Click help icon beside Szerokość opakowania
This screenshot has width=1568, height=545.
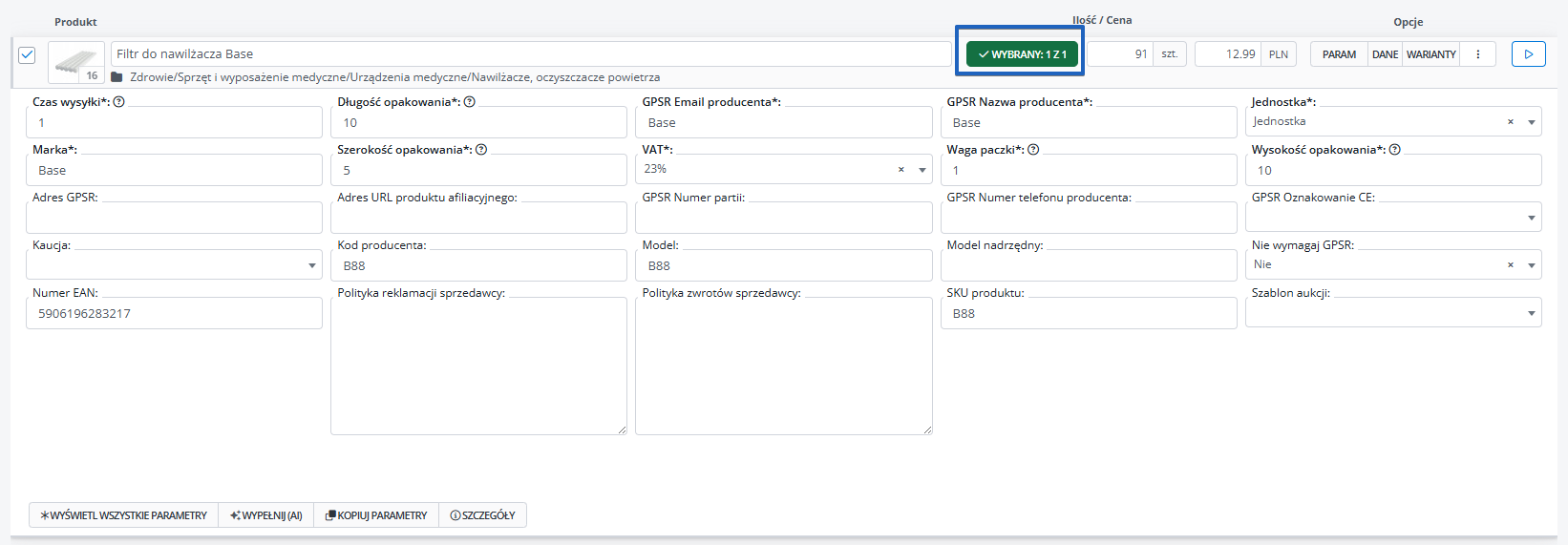(x=481, y=150)
